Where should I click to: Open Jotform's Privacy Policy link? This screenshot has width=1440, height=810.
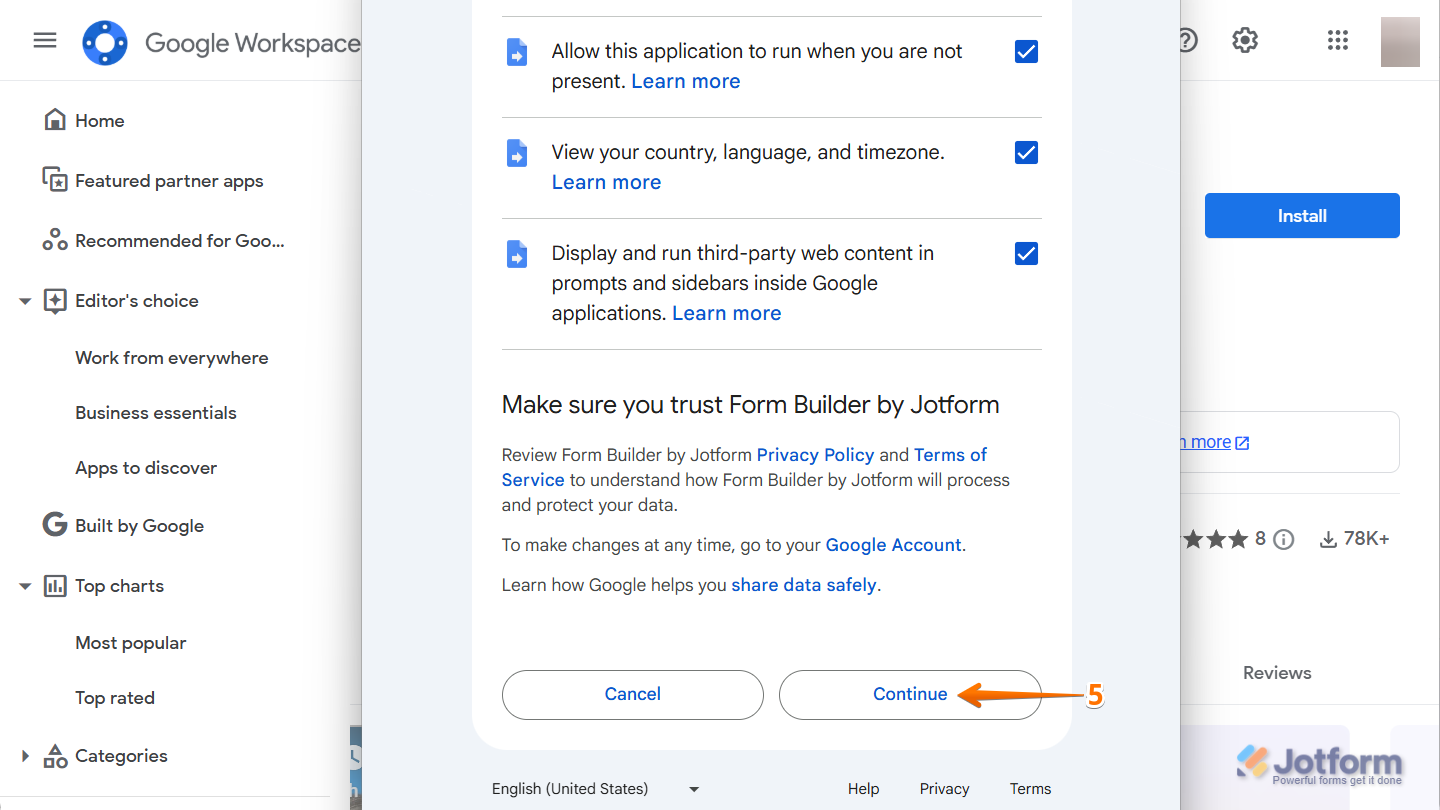pos(815,454)
